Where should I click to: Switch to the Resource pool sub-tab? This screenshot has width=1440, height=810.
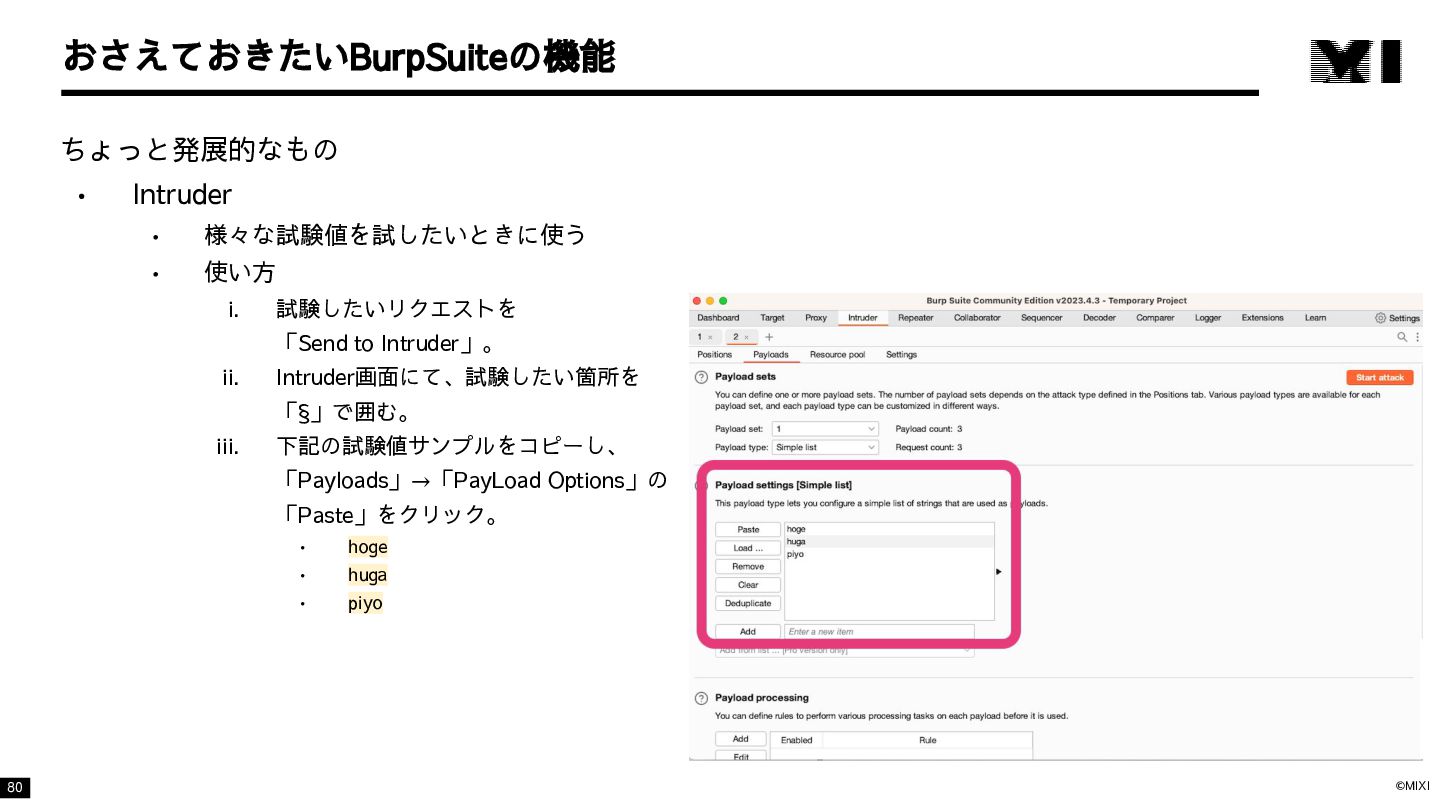tap(837, 354)
